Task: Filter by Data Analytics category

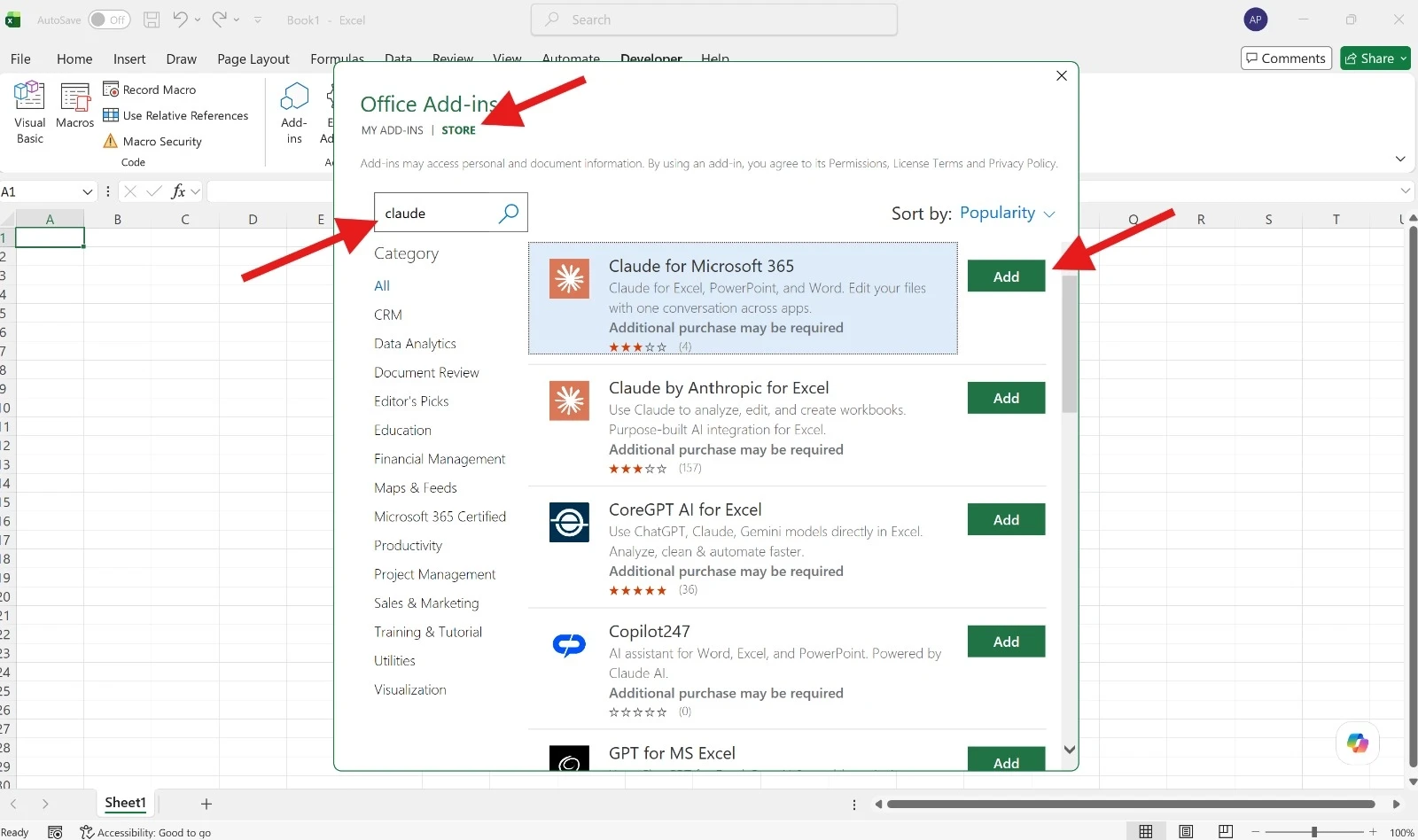Action: [415, 344]
